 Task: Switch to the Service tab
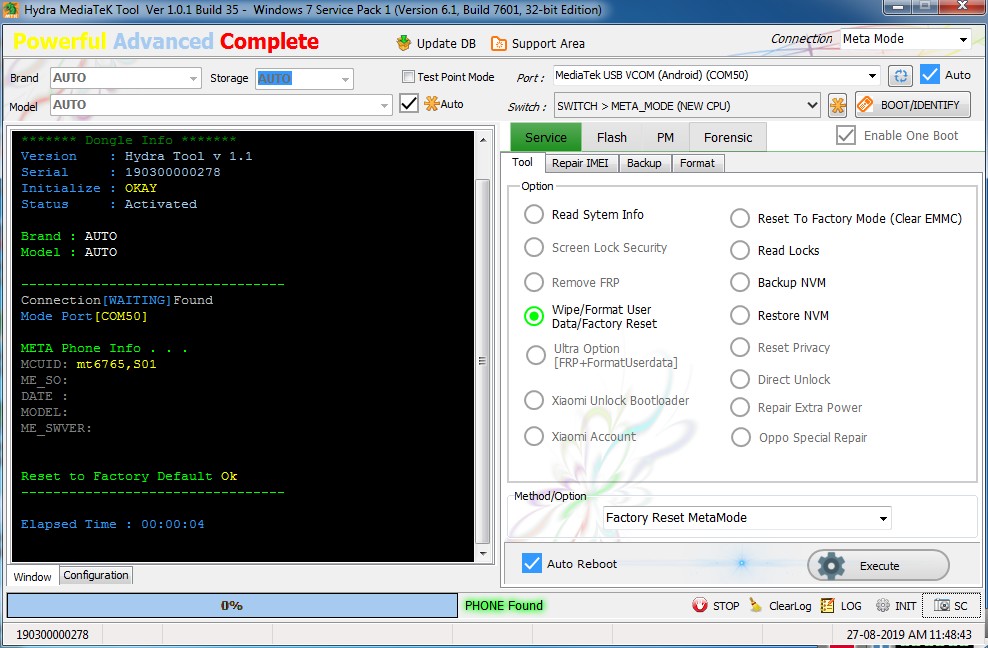[x=546, y=137]
